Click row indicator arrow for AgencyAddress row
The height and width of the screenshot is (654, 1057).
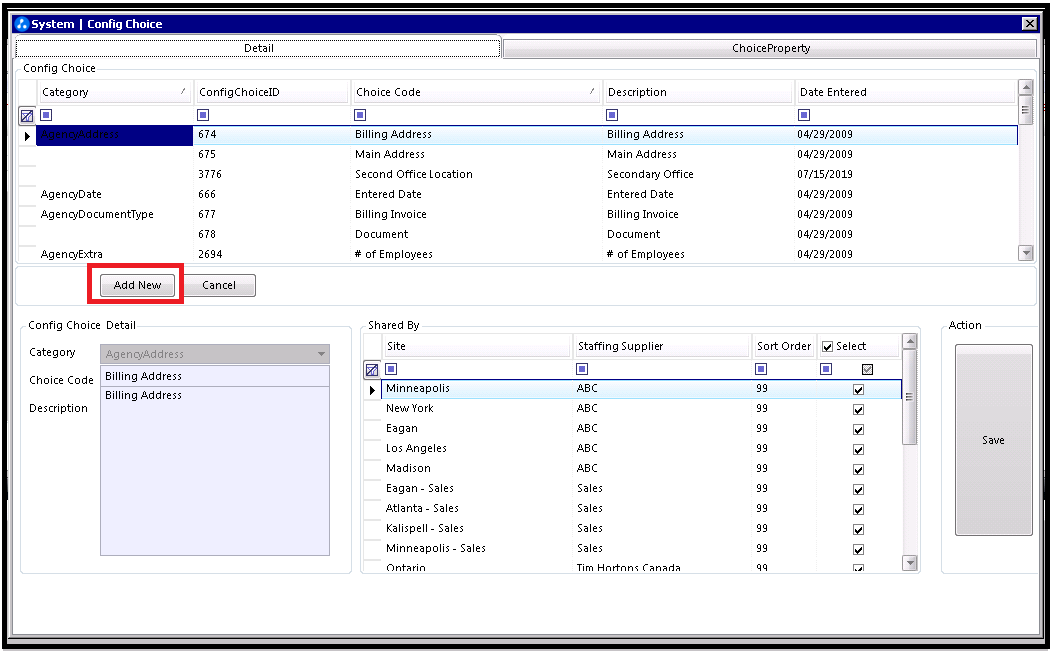coord(27,136)
